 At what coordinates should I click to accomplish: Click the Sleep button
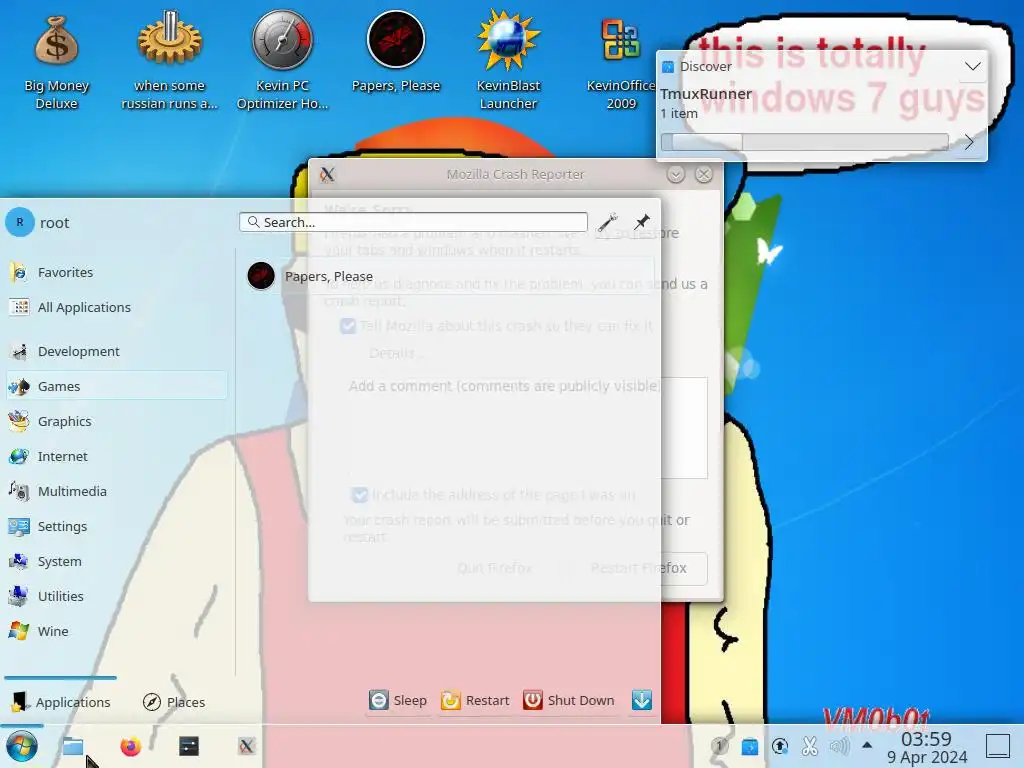coord(398,700)
